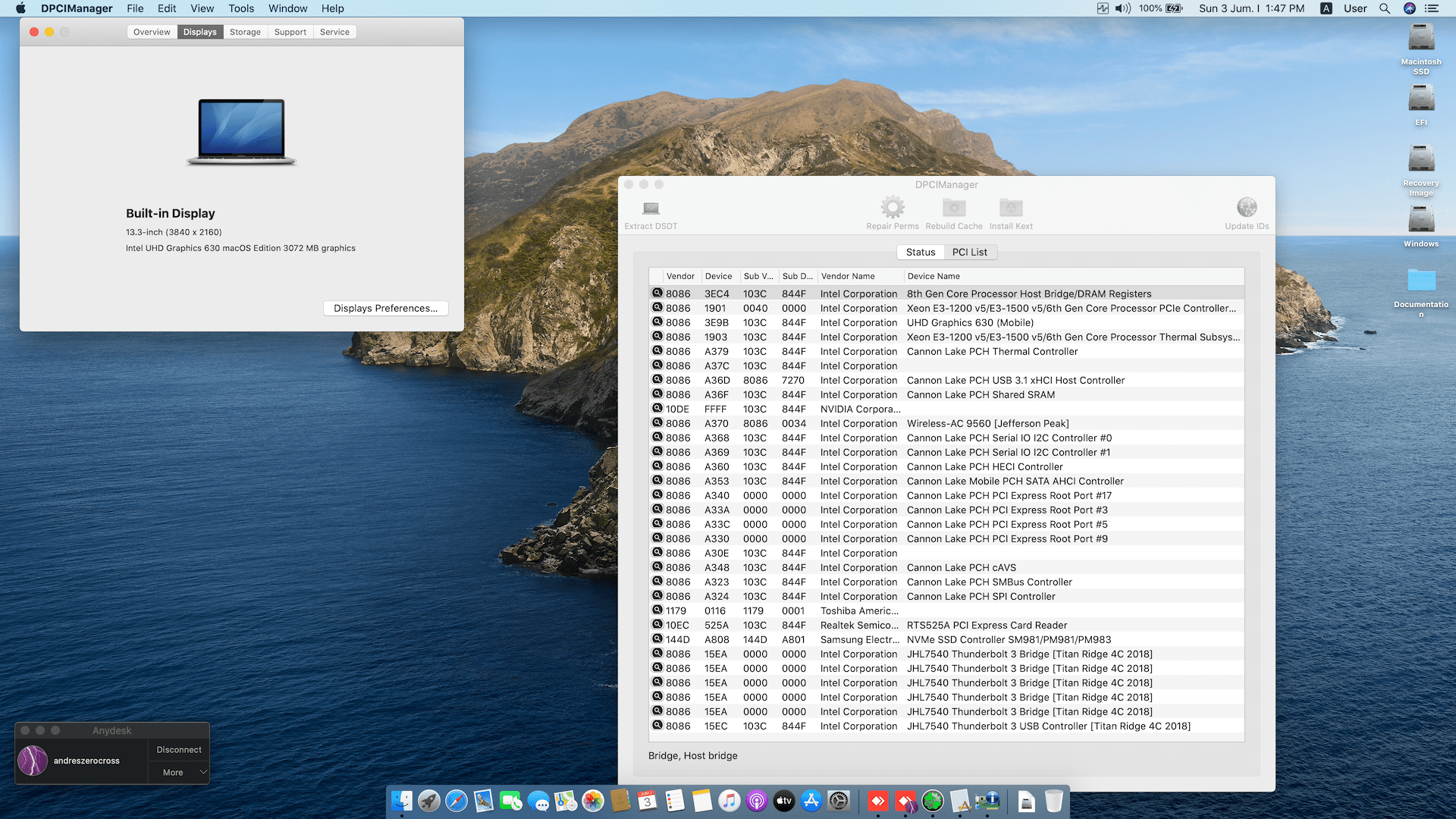Viewport: 1456px width, 819px height.
Task: Click the Update IDs globe icon
Action: point(1247,207)
